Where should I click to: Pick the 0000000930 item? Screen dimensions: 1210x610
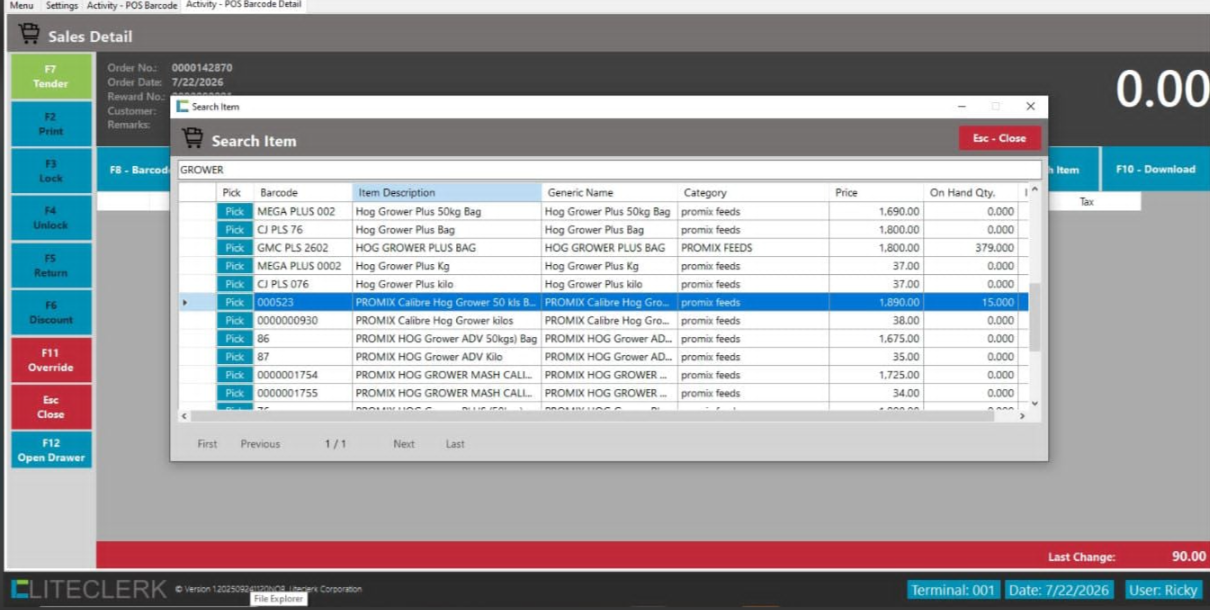pos(234,320)
